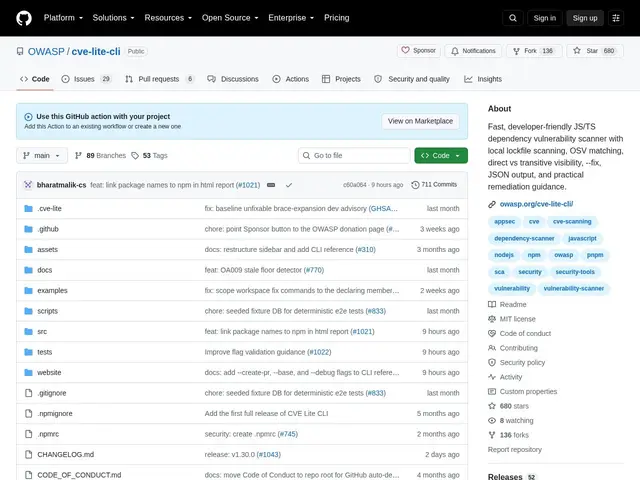Expand commit message with ellipsis icon
640x480 pixels.
(271, 185)
